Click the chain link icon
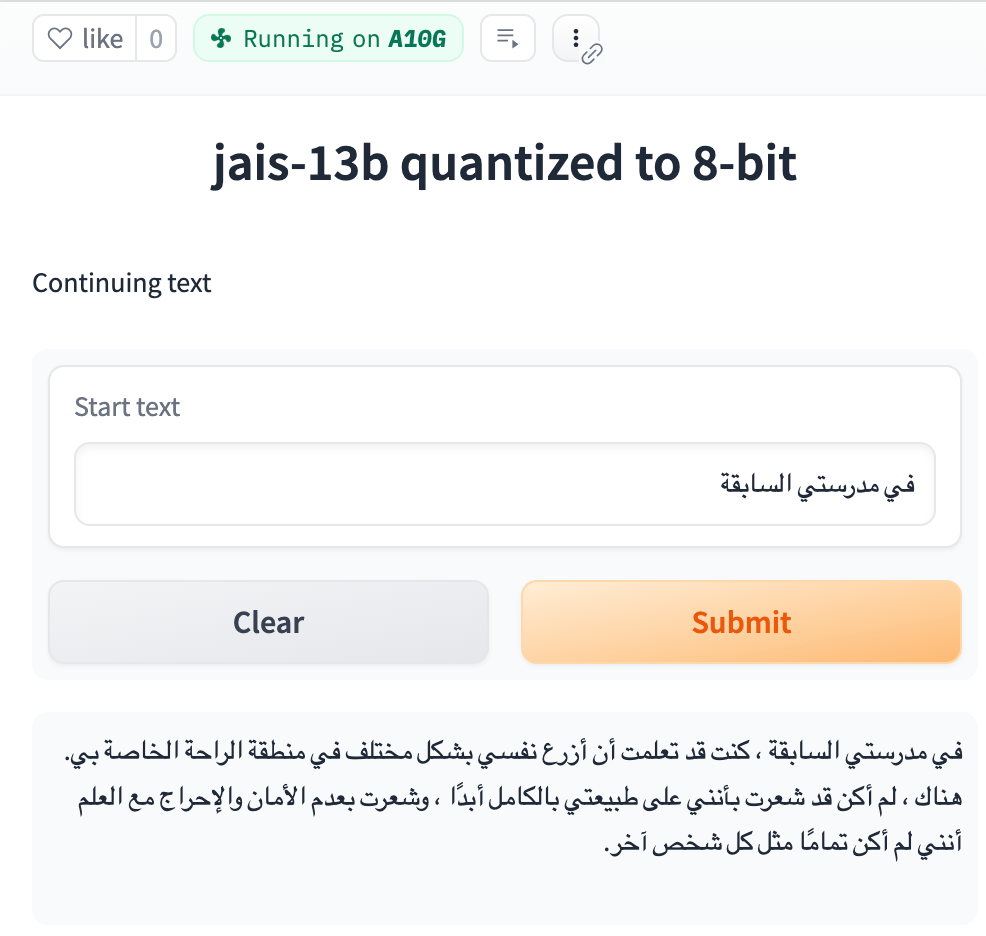 592,54
